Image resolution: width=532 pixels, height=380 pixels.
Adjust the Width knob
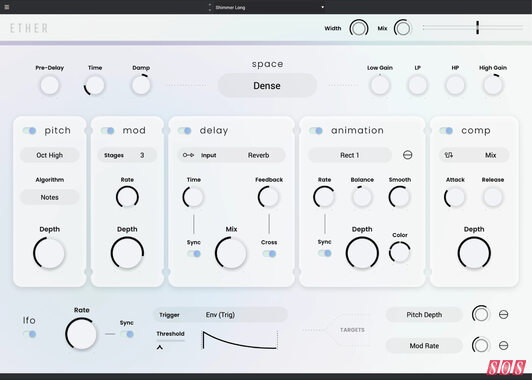pyautogui.click(x=359, y=28)
